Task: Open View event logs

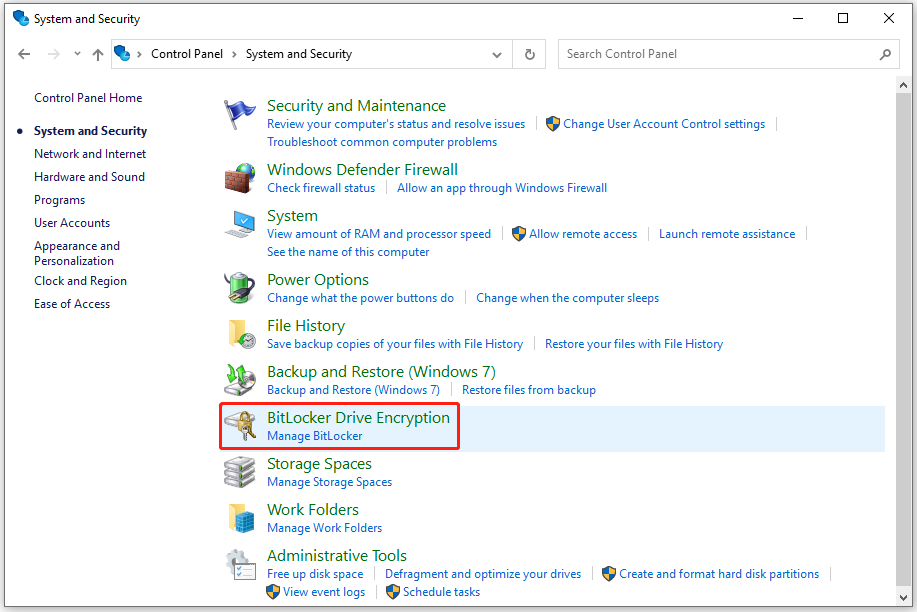Action: point(324,592)
